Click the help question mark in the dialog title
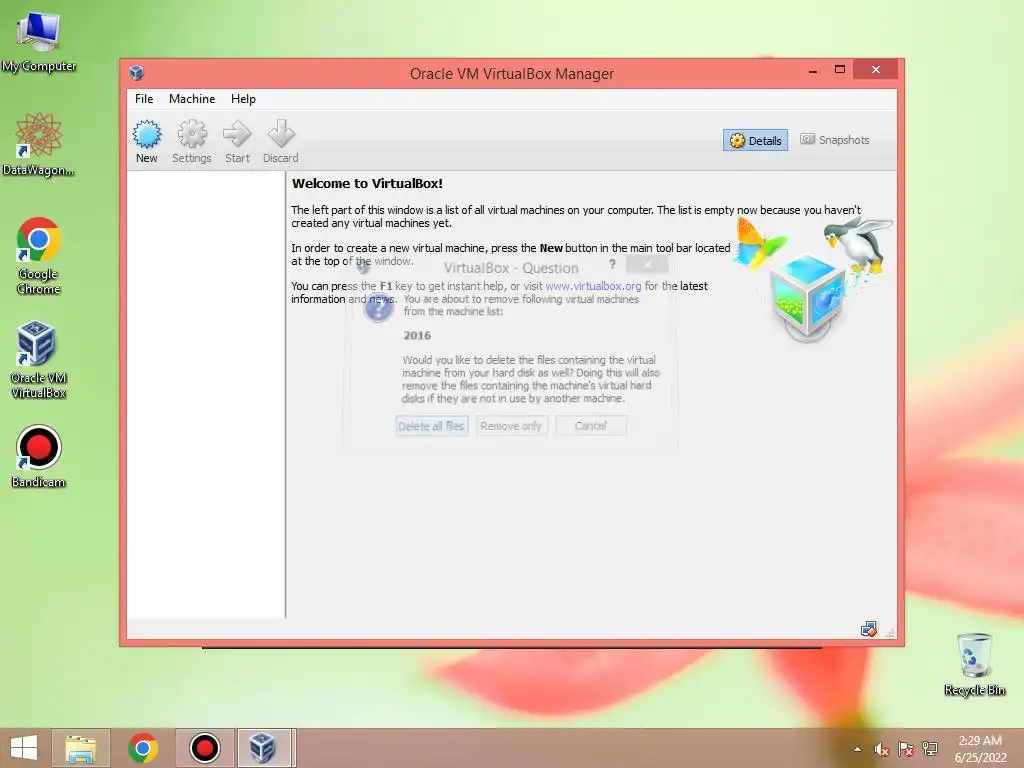The height and width of the screenshot is (768, 1024). (612, 264)
